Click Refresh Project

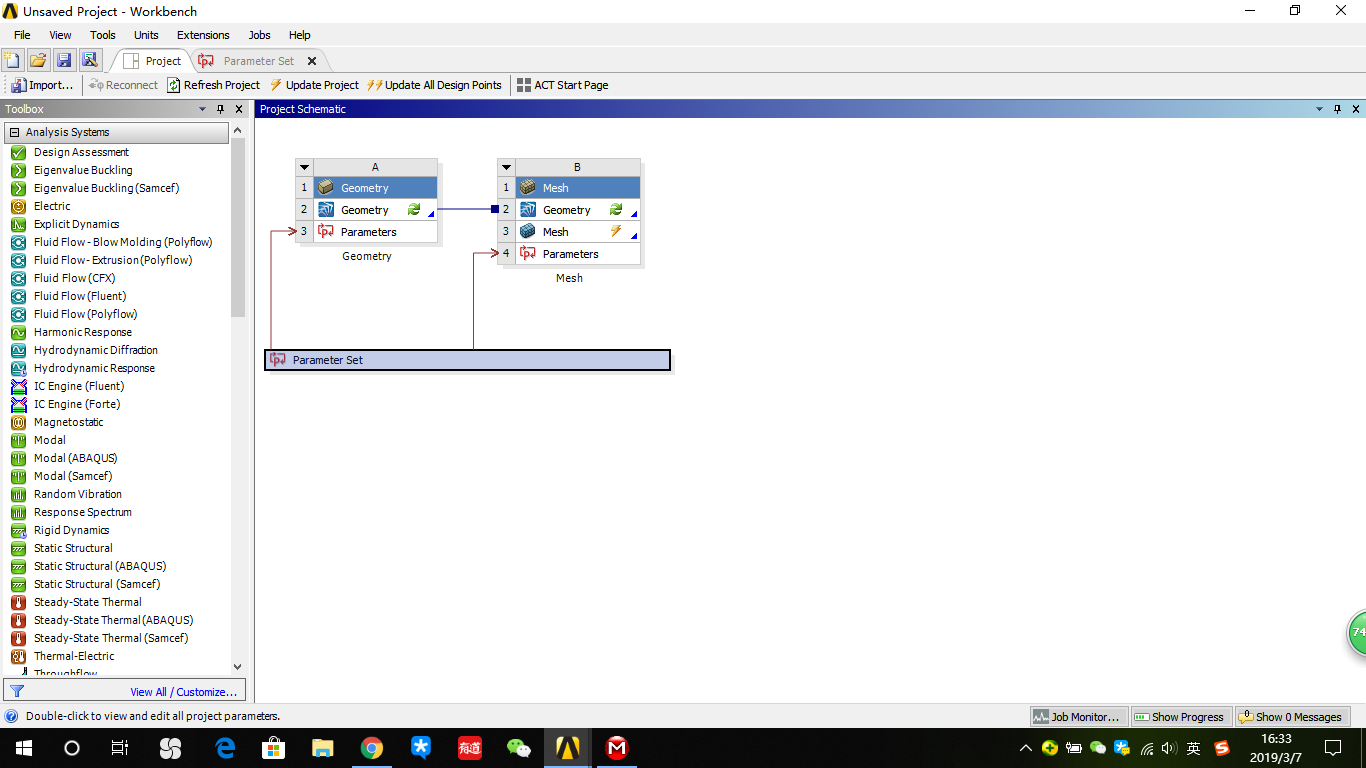pyautogui.click(x=213, y=85)
